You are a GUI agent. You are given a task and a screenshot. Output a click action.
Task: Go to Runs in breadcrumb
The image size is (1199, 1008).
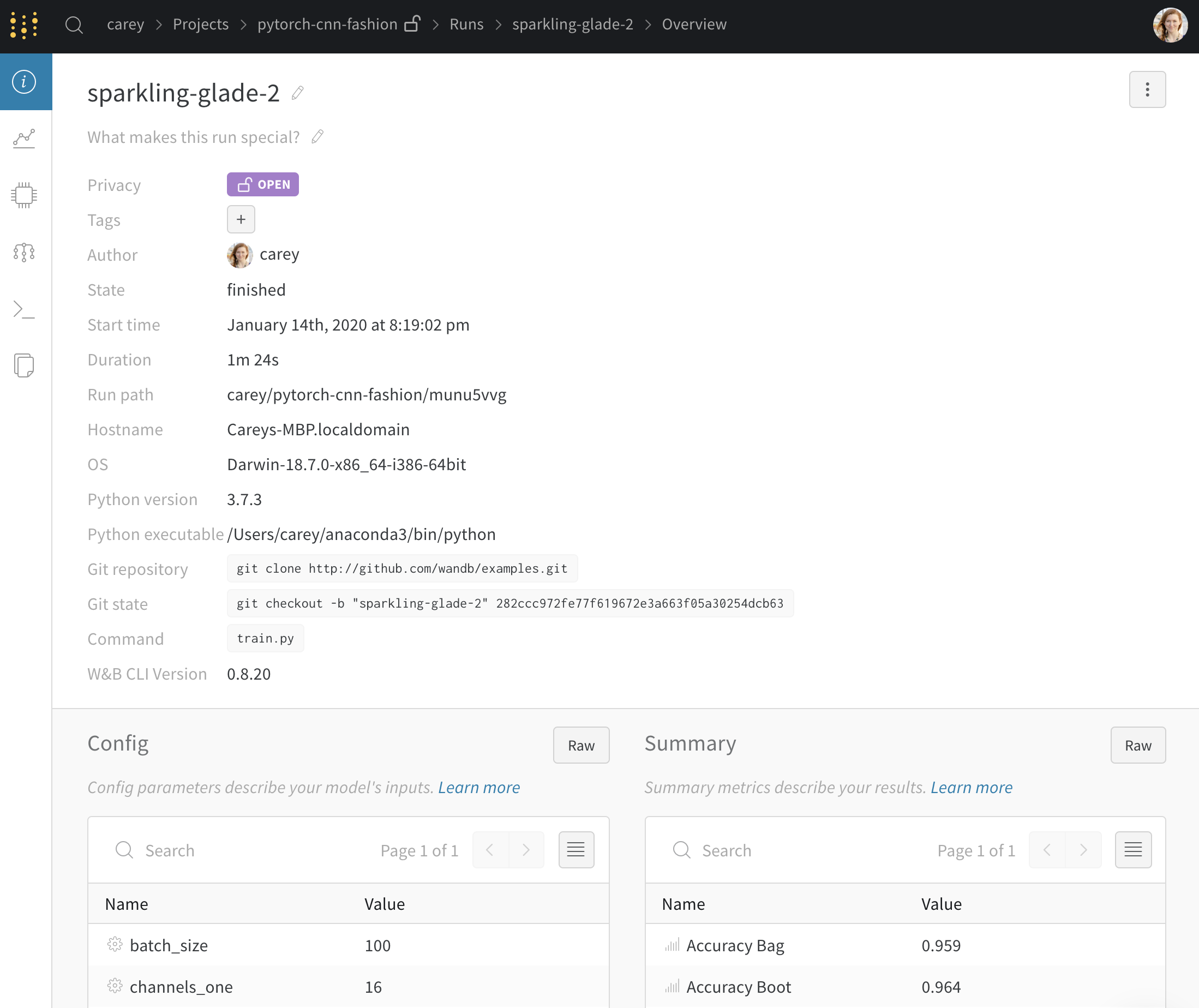[466, 25]
